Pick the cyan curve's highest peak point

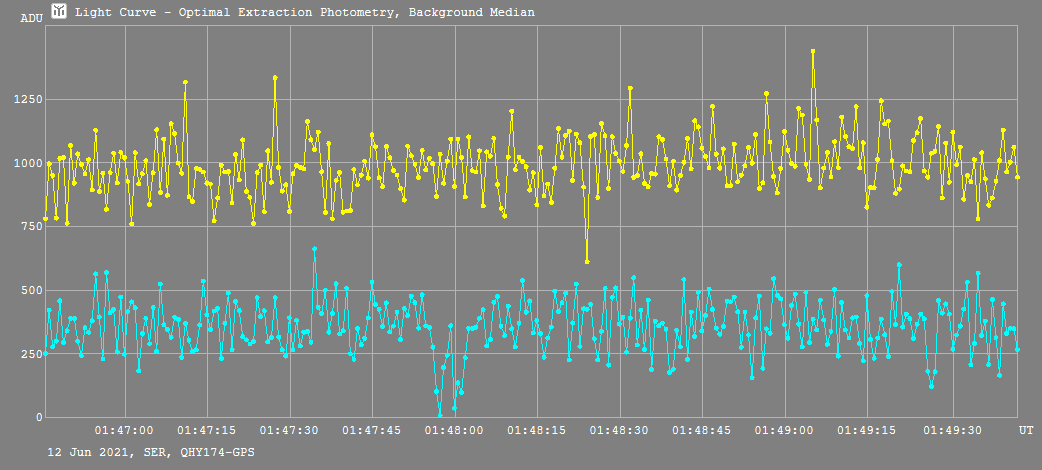[314, 248]
